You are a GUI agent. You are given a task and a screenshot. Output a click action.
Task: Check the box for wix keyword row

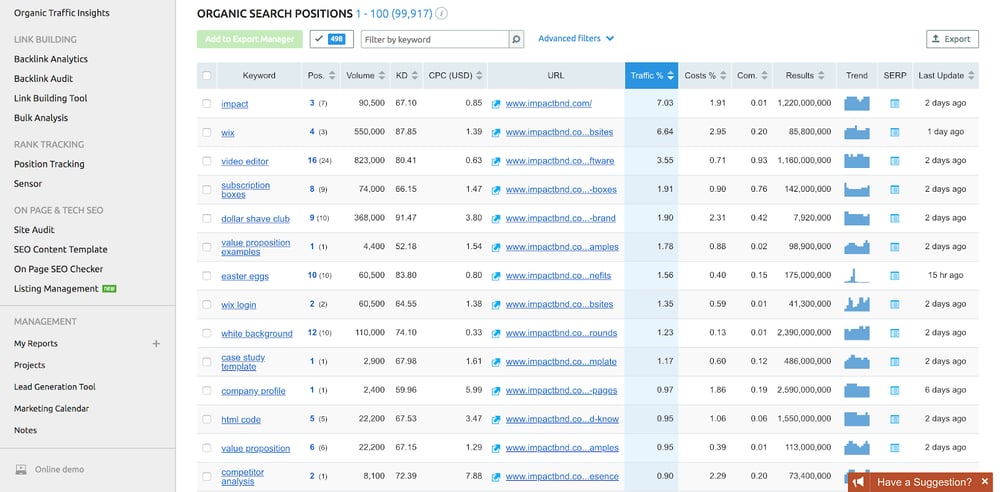pyautogui.click(x=207, y=132)
